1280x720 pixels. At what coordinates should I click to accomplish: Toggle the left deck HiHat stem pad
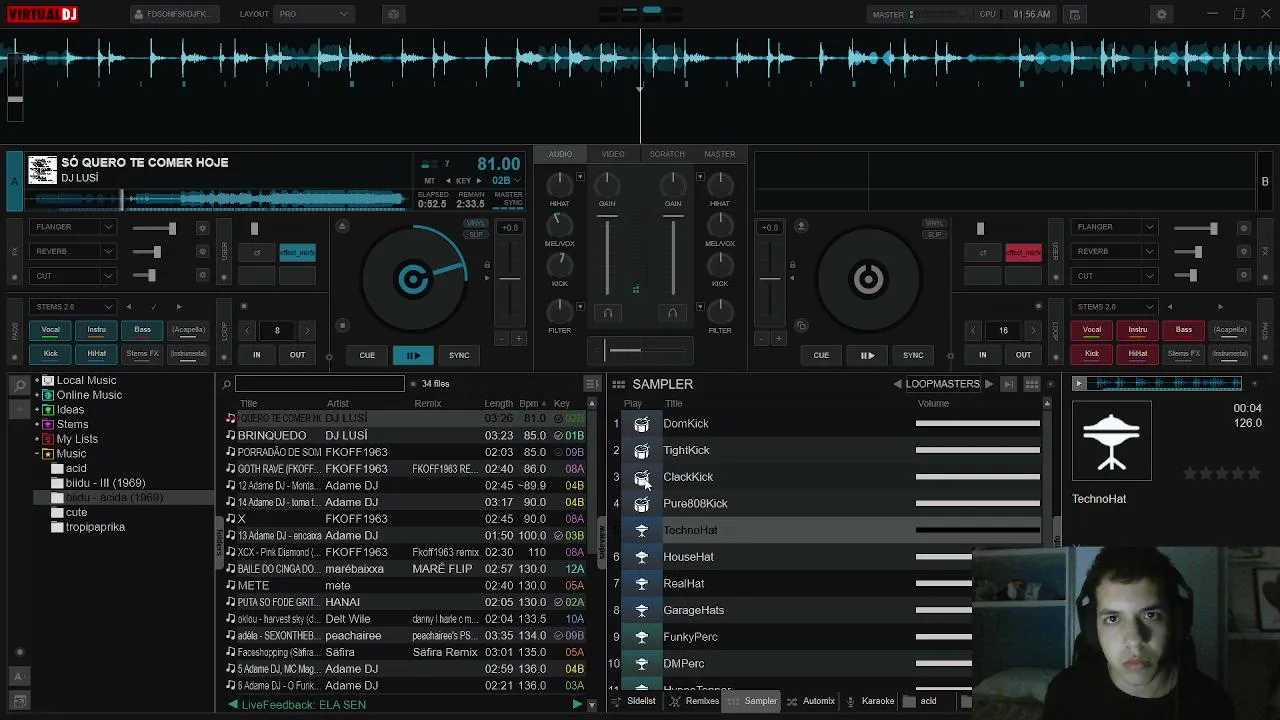[x=96, y=354]
